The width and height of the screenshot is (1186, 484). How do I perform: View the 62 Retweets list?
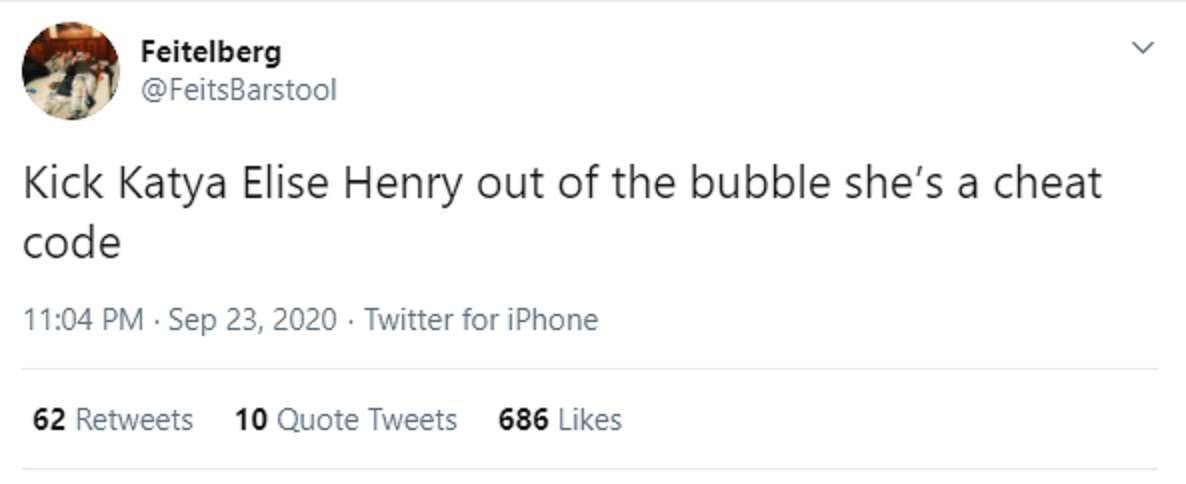[x=113, y=419]
